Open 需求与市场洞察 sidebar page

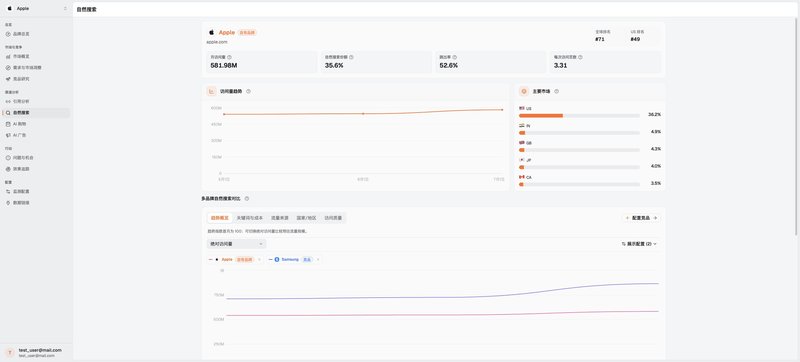[36, 67]
